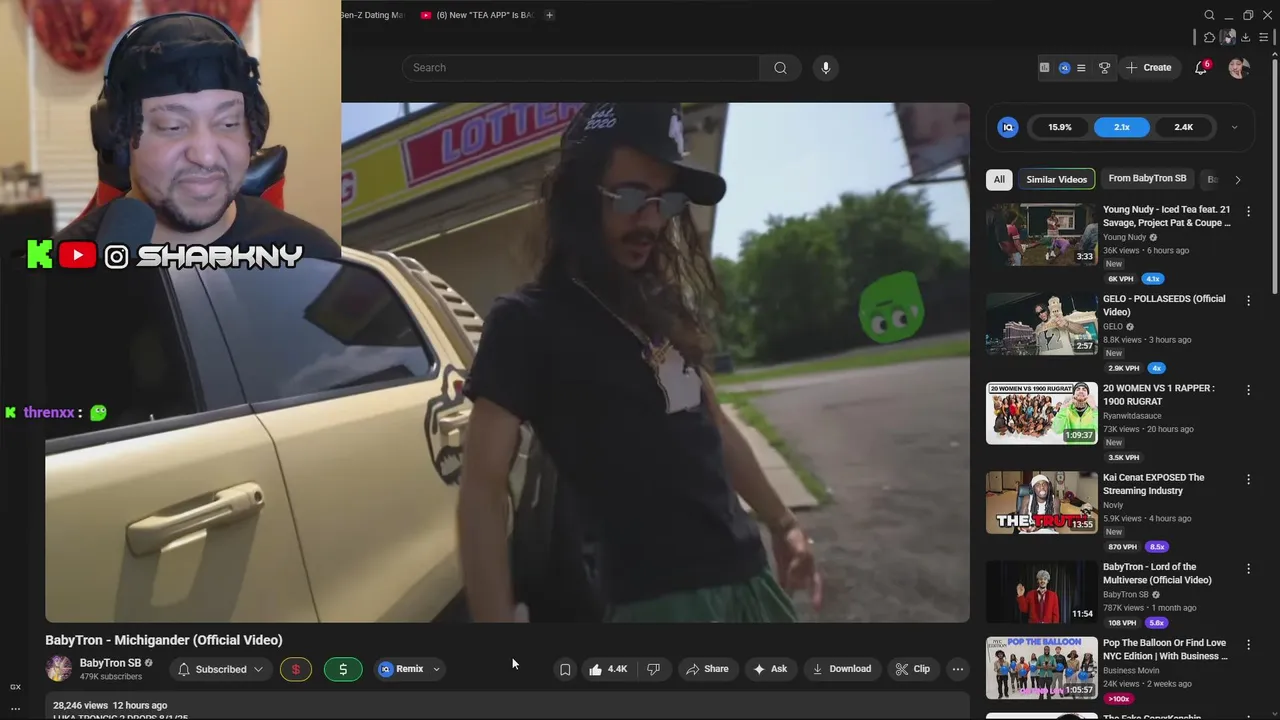This screenshot has width=1280, height=720.
Task: Select the Similar Videos chip
Action: tap(1056, 179)
